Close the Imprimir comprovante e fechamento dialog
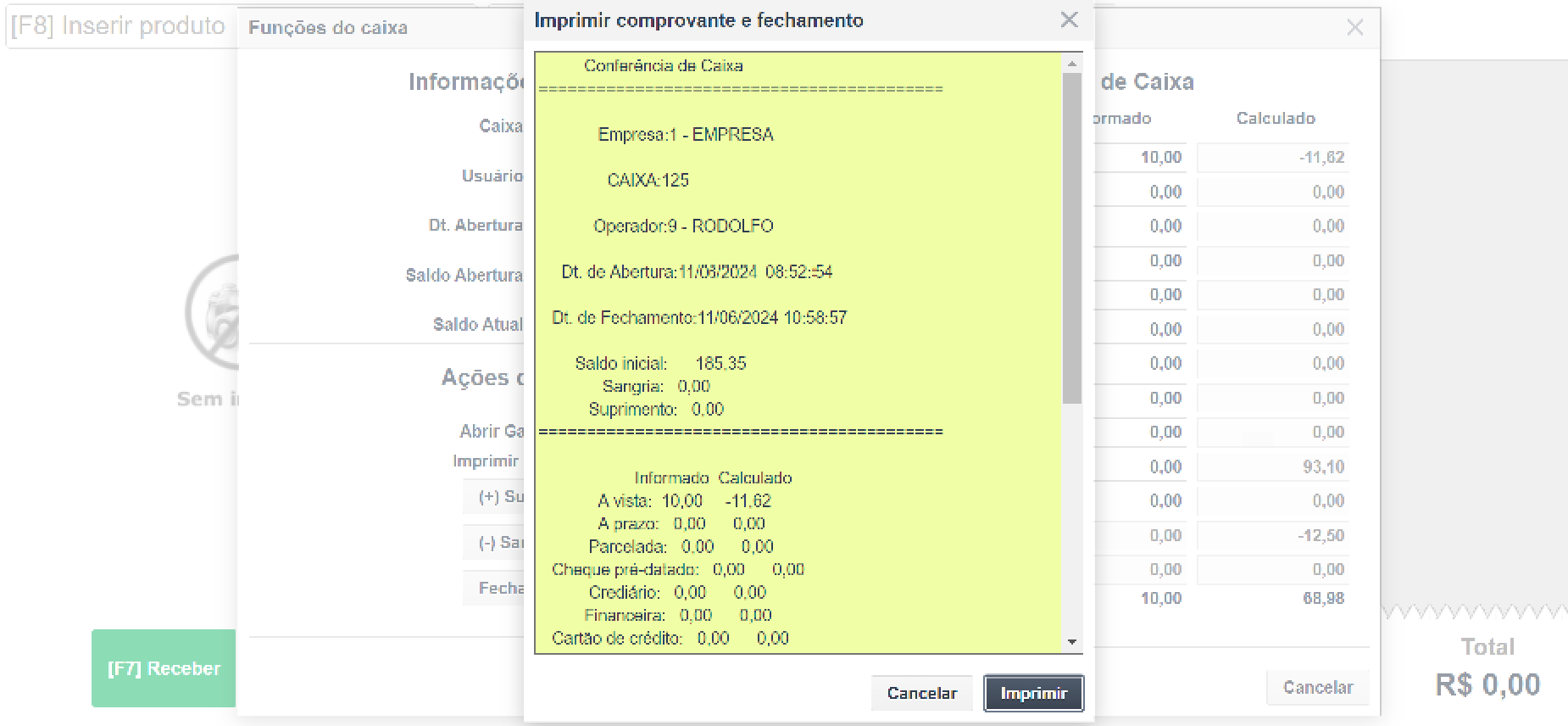 (1070, 20)
